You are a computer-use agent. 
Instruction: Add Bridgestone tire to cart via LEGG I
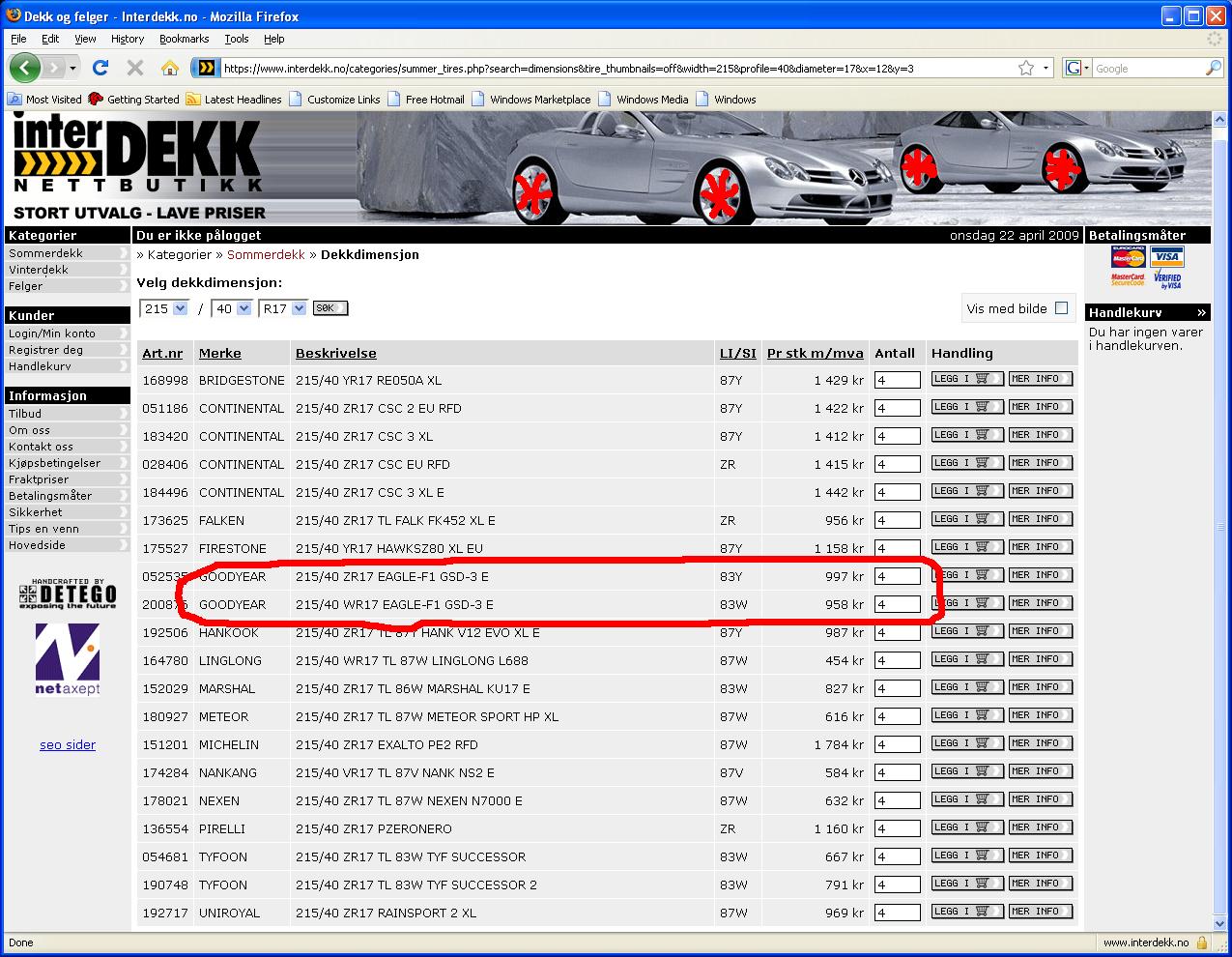(x=966, y=379)
